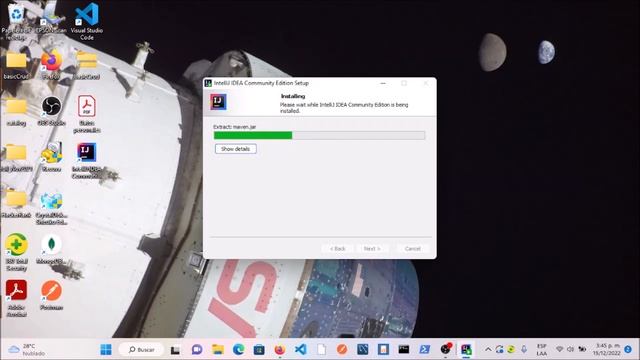Viewport: 640px width, 360px height.
Task: Click the setup window title bar icon
Action: [x=208, y=83]
